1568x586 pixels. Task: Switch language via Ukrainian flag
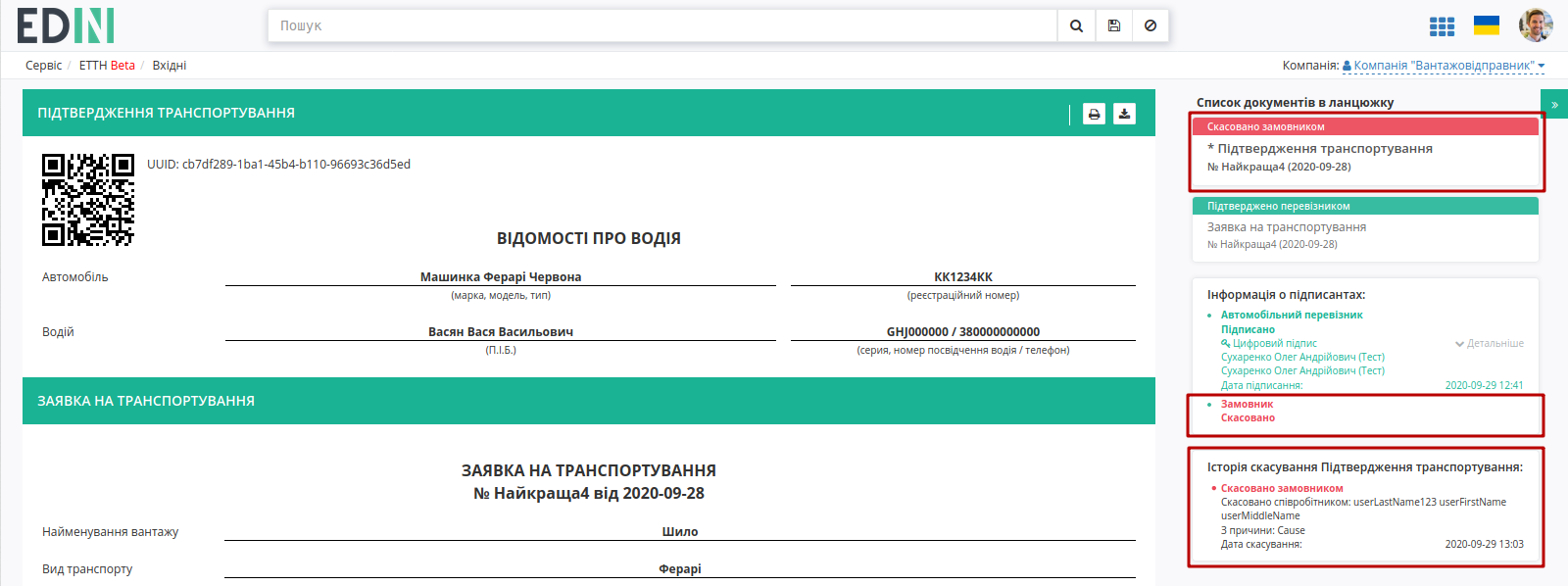pos(1487,25)
